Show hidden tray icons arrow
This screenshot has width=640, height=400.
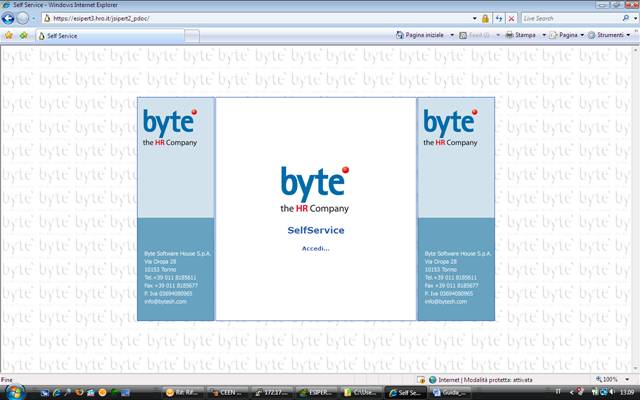(x=571, y=392)
